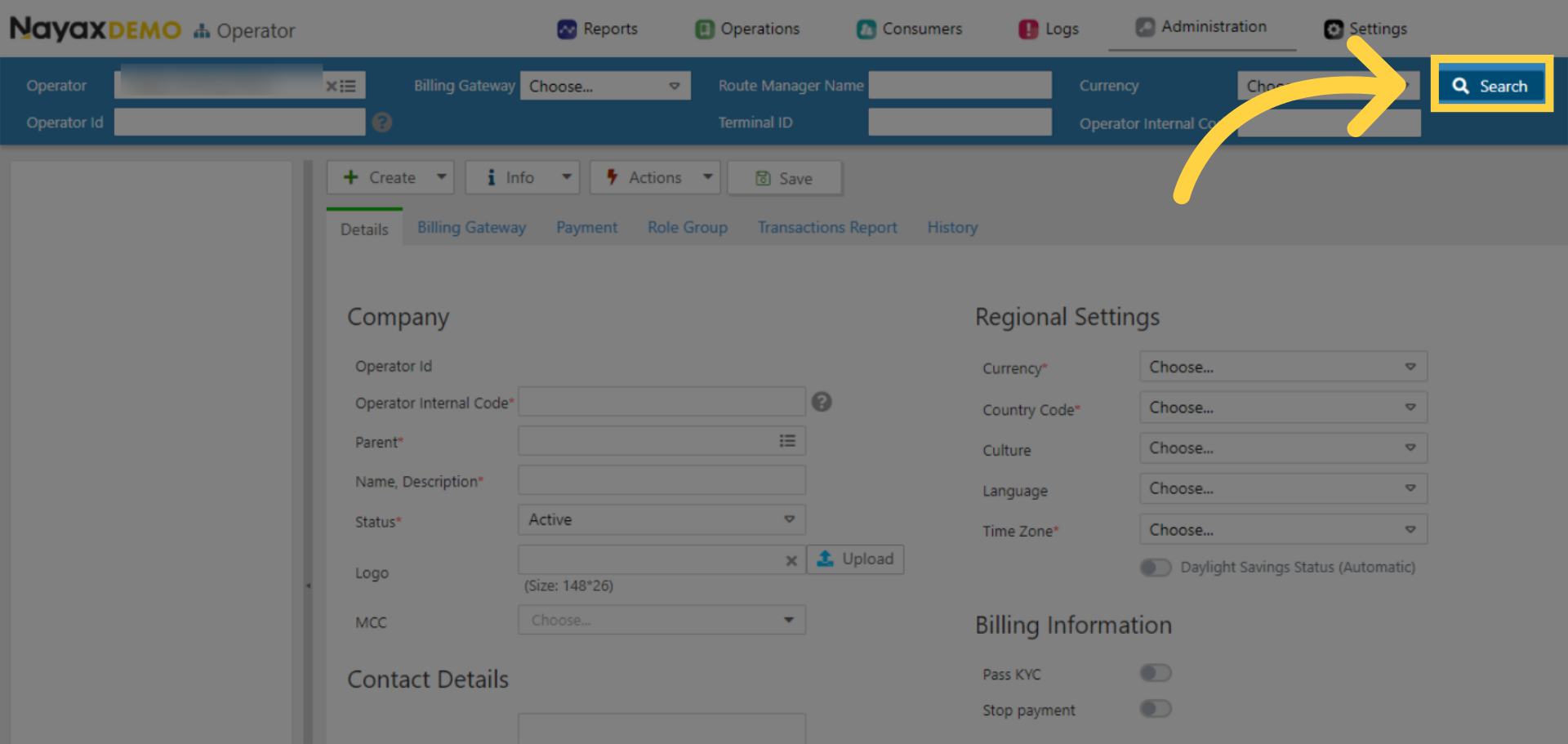This screenshot has width=1568, height=744.
Task: Click the Consumers teal icon
Action: [866, 29]
